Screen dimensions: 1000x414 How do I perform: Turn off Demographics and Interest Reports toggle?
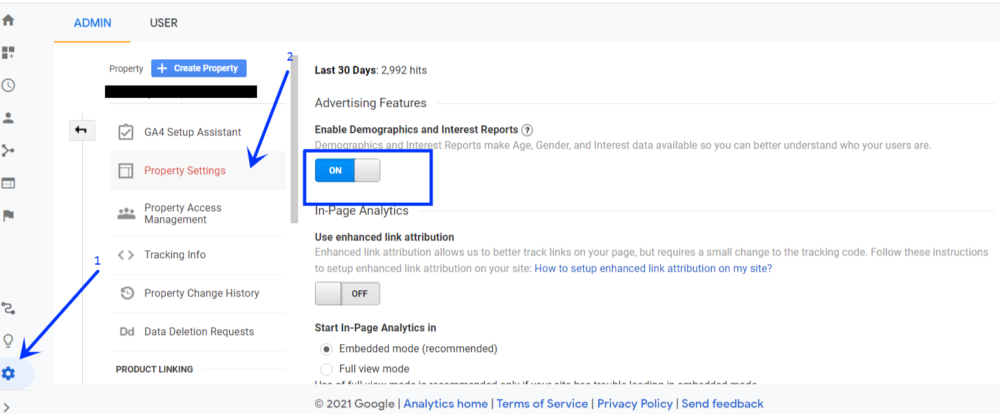348,170
